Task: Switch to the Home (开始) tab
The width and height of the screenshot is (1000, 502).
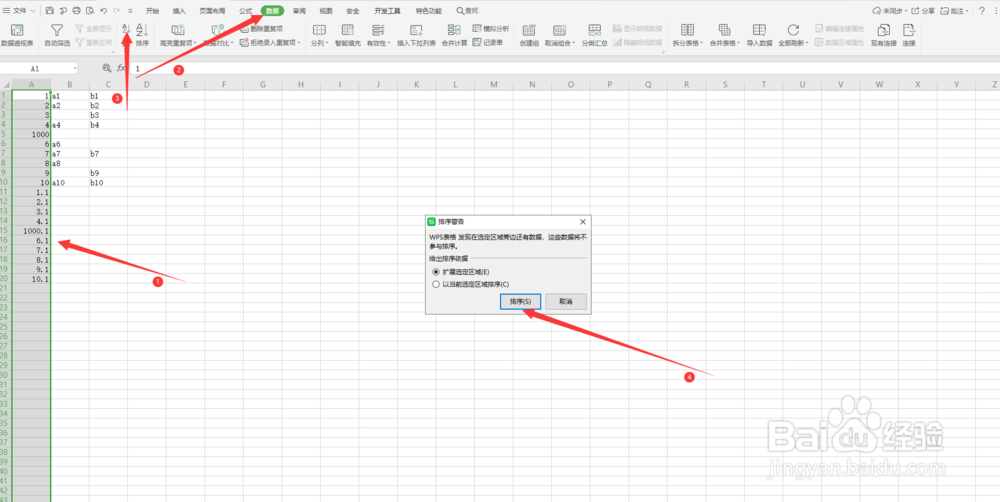Action: click(x=152, y=11)
